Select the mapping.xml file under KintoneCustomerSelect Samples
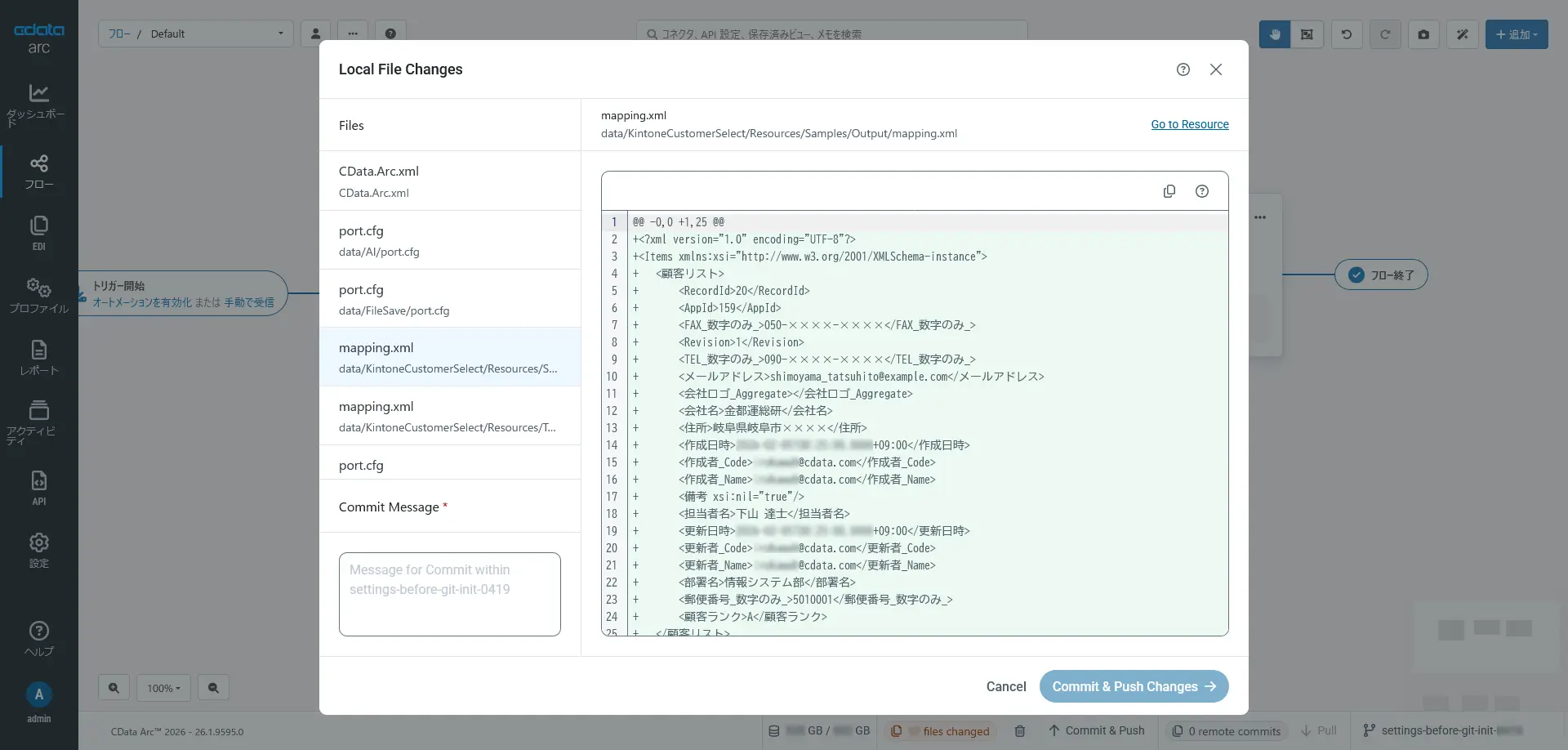 (450, 356)
